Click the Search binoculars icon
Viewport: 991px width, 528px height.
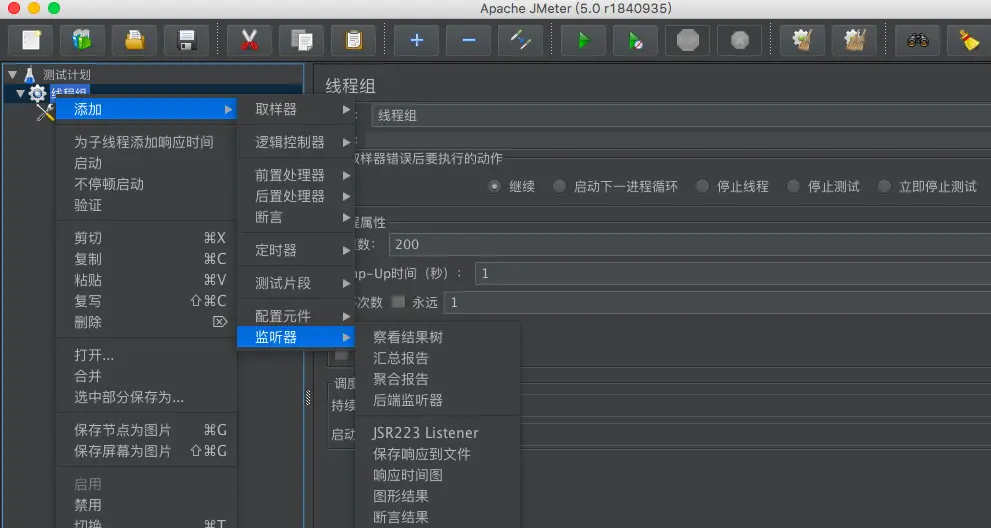(918, 40)
